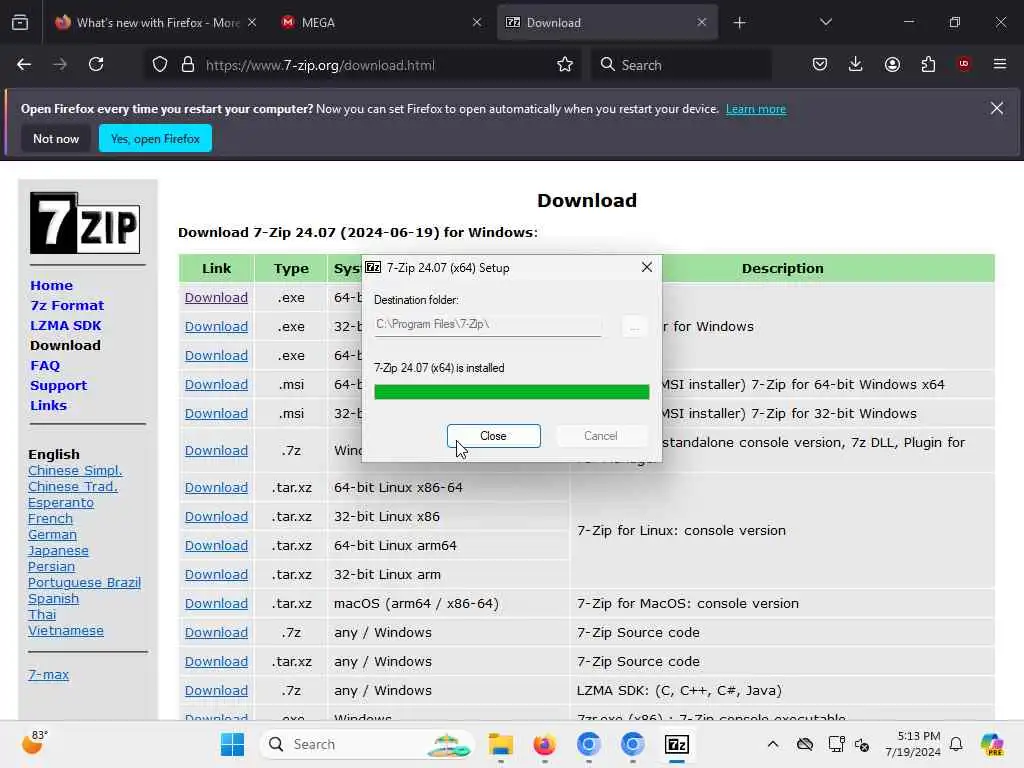Open a new browser tab with plus
Screen dimensions: 1024x768
point(739,23)
